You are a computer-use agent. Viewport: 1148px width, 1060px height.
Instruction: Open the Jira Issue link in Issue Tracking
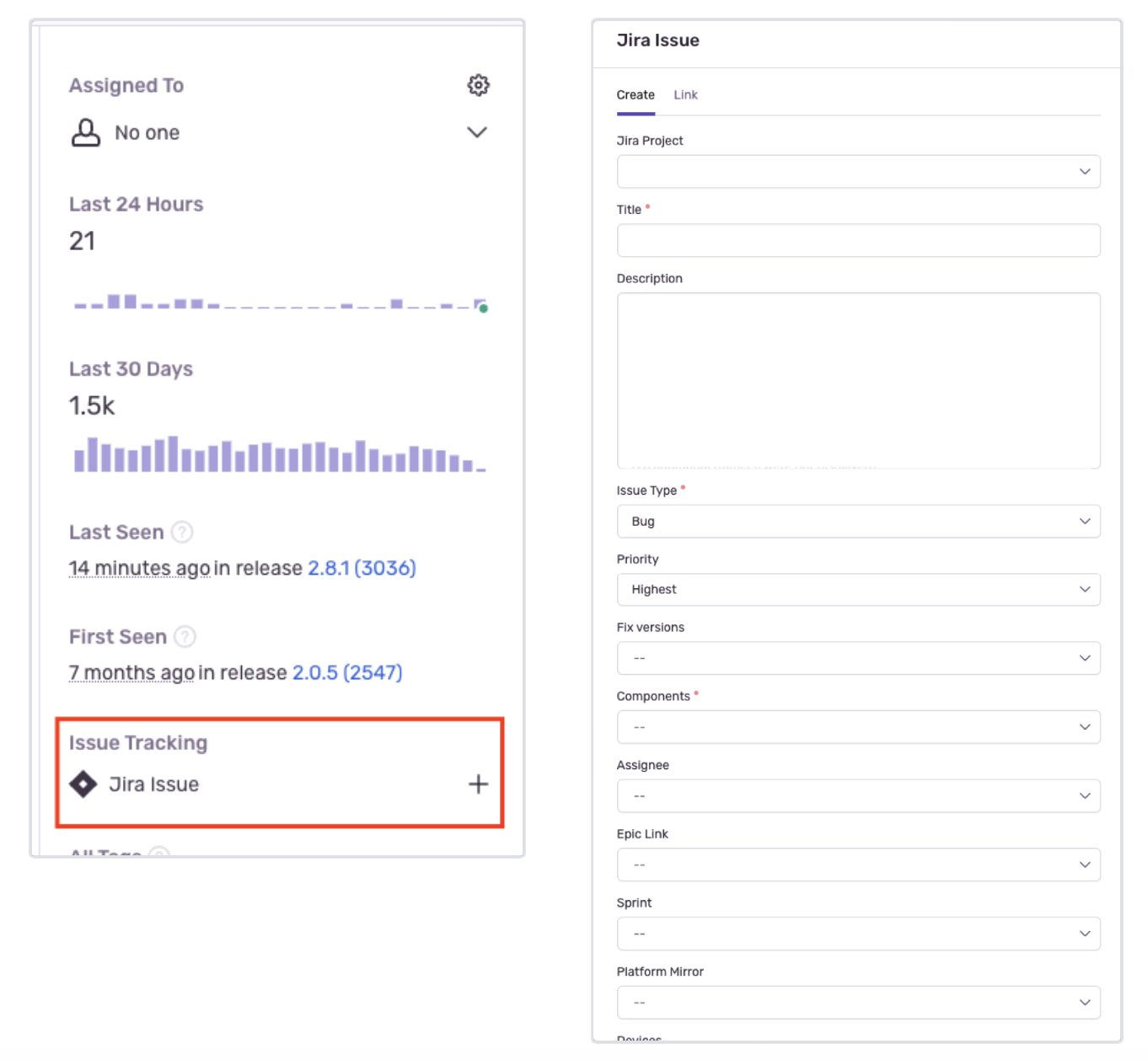click(x=154, y=784)
